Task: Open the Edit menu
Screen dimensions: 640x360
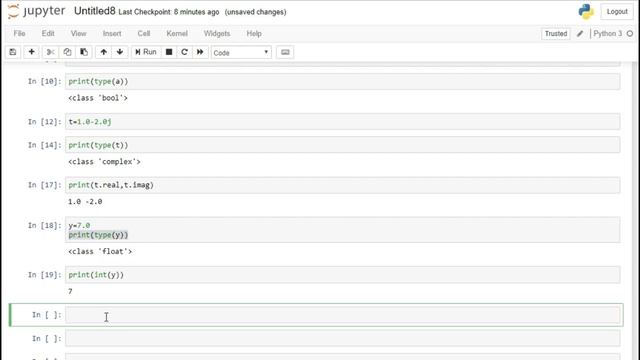Action: tap(48, 33)
